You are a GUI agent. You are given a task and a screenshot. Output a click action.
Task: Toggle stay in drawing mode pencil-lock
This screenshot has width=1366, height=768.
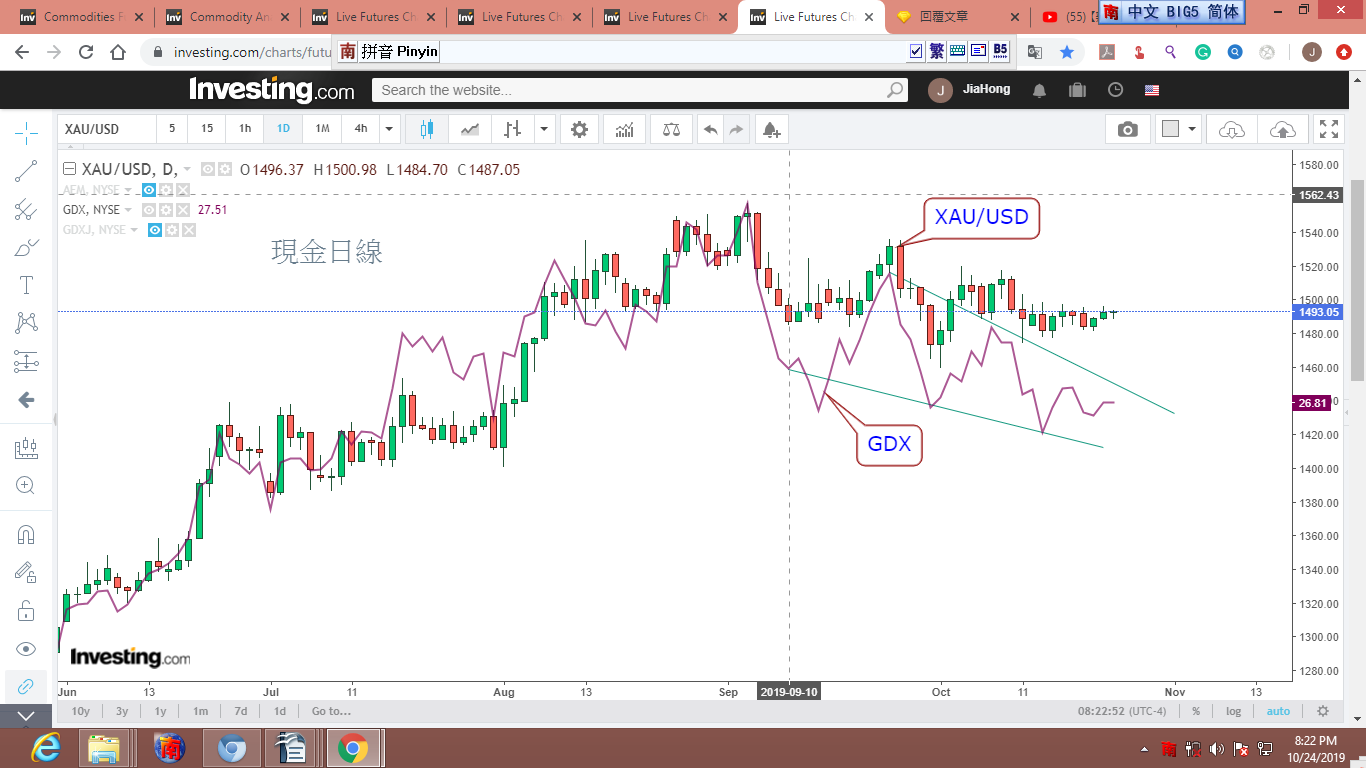point(26,572)
